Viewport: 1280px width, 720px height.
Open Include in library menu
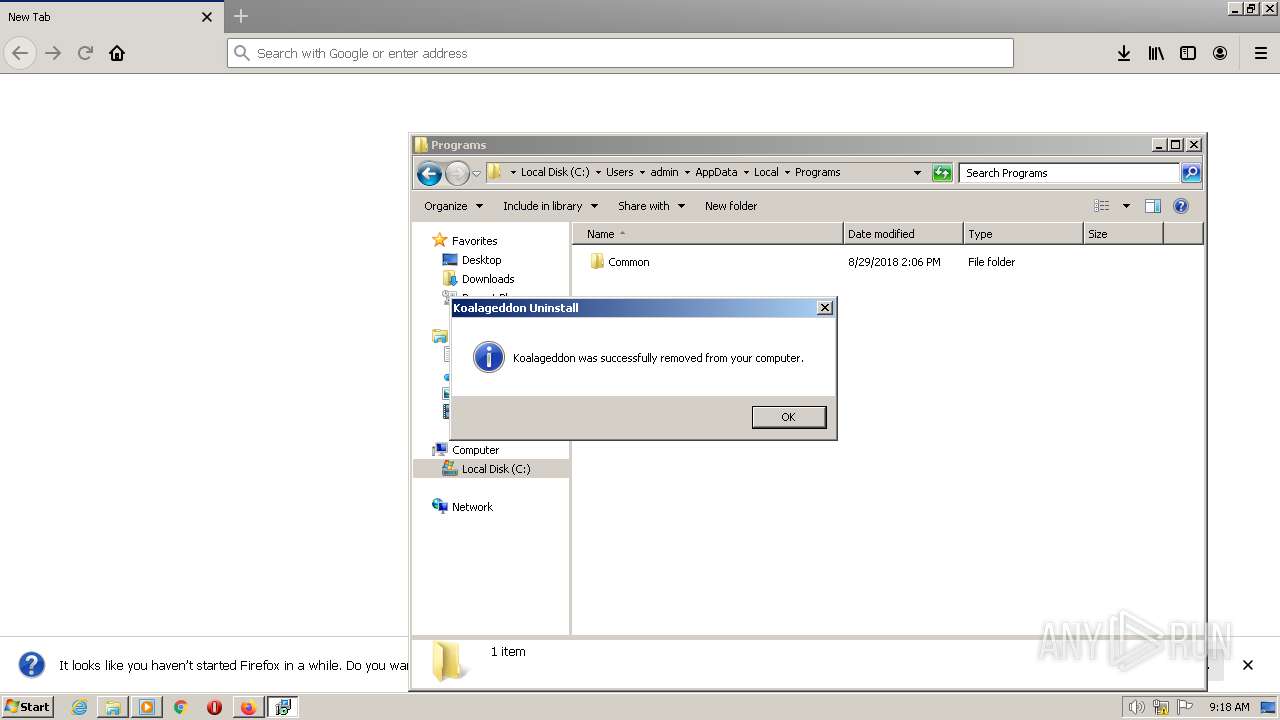550,206
